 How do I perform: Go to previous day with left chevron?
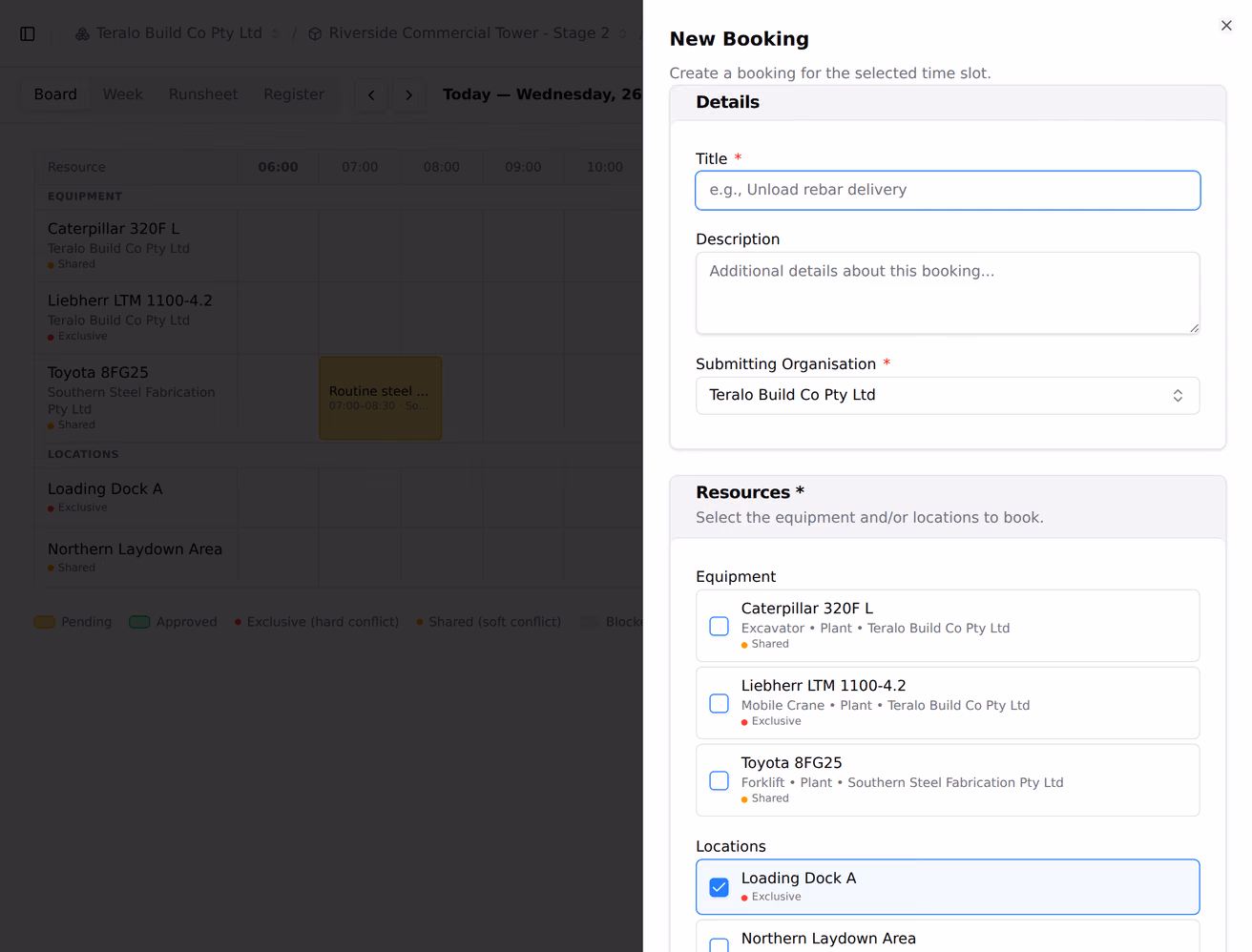pos(371,94)
